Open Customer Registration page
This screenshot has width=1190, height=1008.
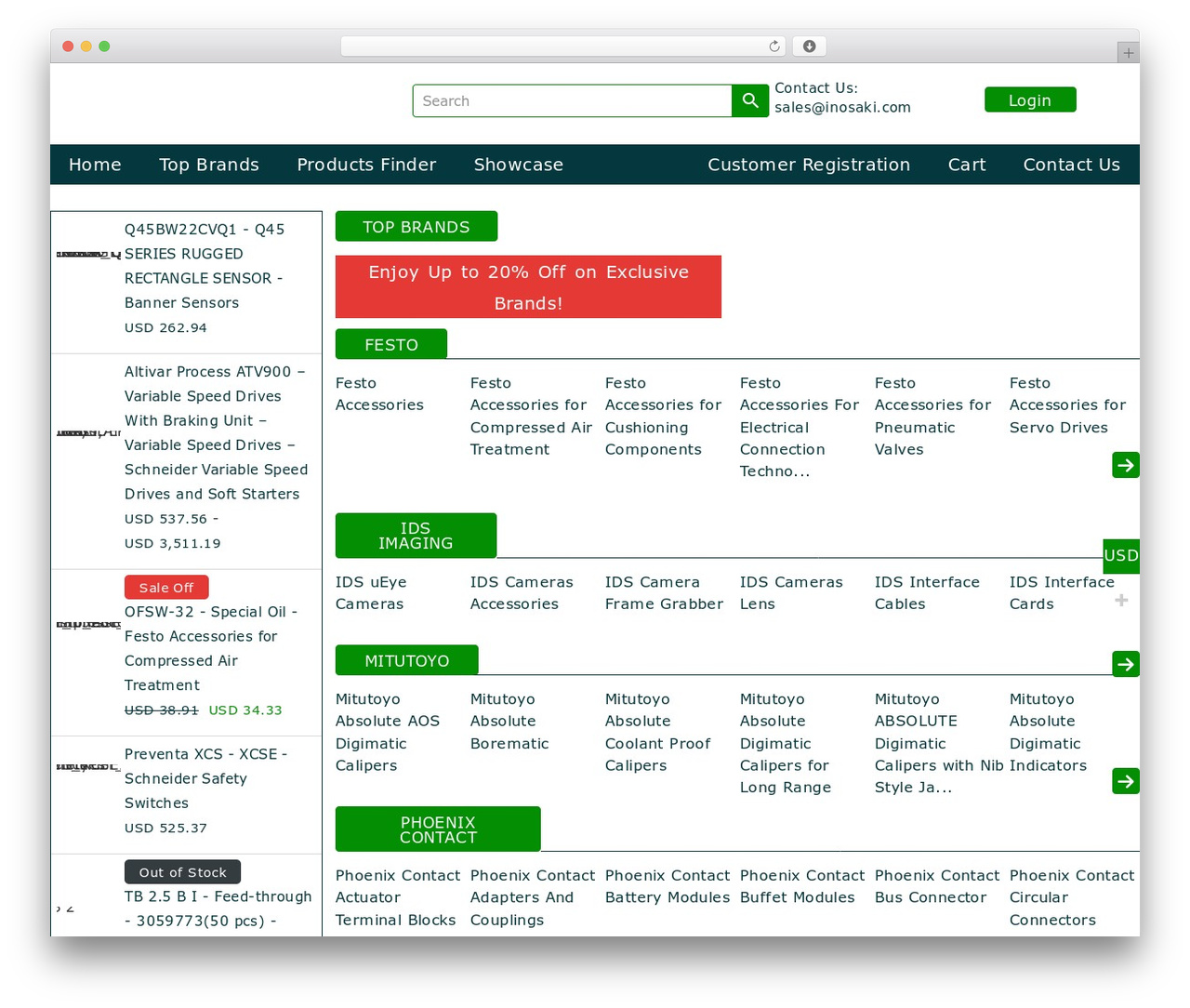tap(809, 165)
